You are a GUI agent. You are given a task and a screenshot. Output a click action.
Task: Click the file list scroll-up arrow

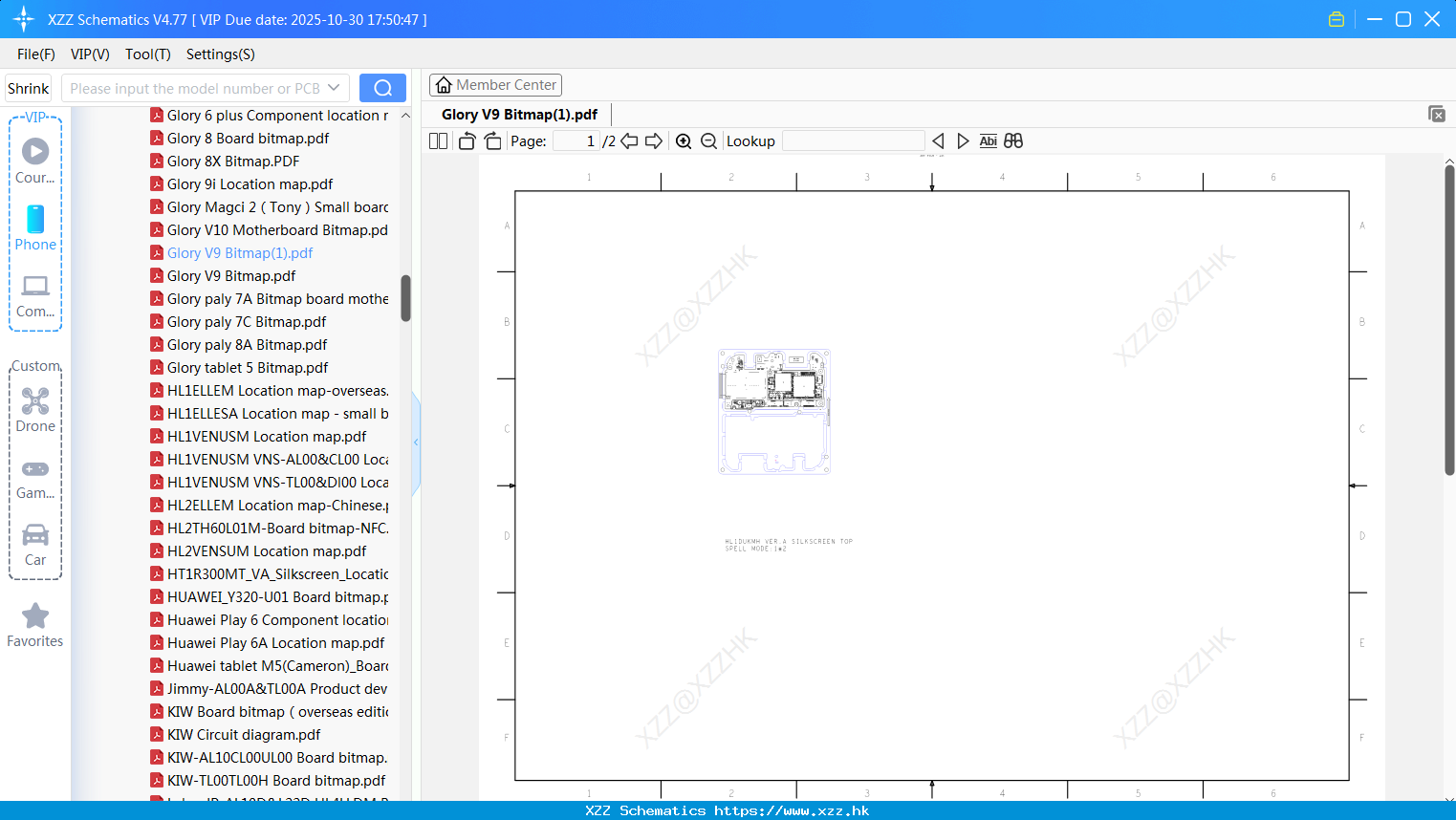[405, 115]
